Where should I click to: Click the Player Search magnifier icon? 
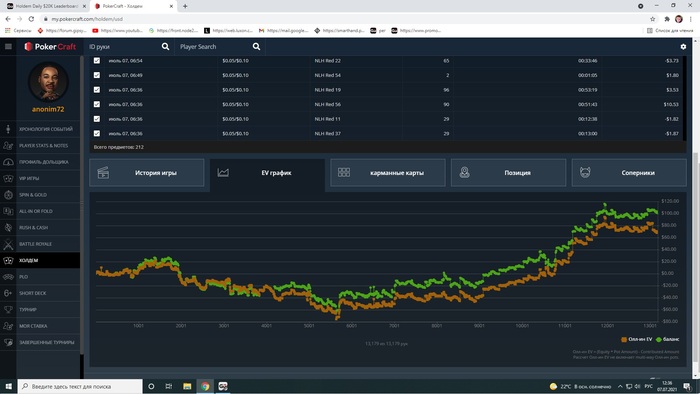pyautogui.click(x=256, y=46)
